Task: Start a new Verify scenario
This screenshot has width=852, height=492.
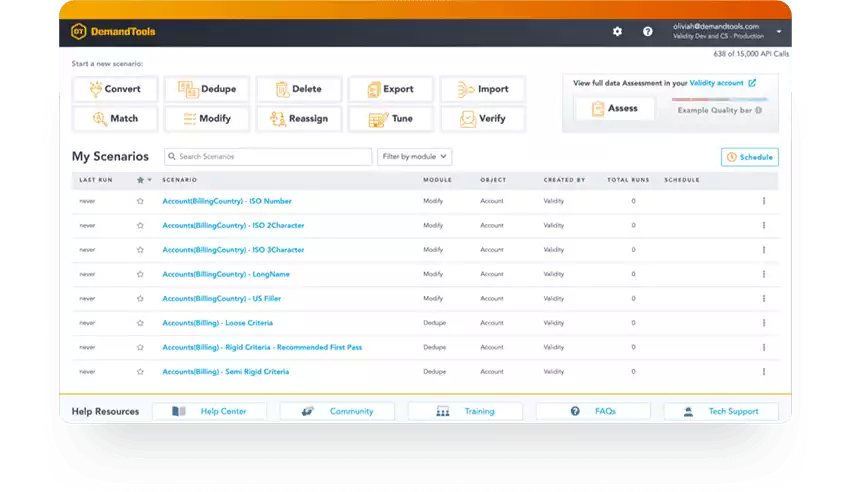Action: (483, 119)
